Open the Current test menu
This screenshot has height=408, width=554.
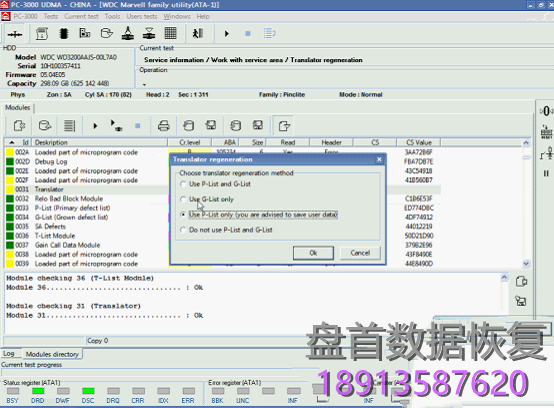(81, 16)
